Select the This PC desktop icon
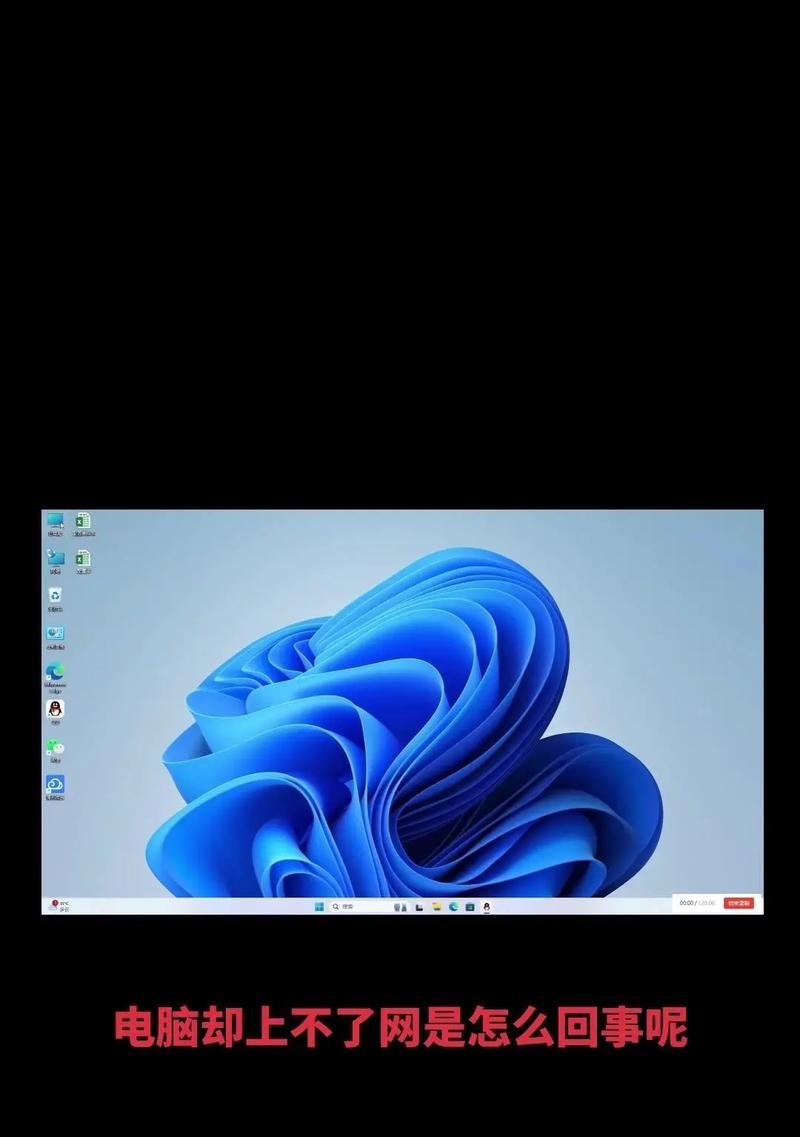 pos(55,524)
